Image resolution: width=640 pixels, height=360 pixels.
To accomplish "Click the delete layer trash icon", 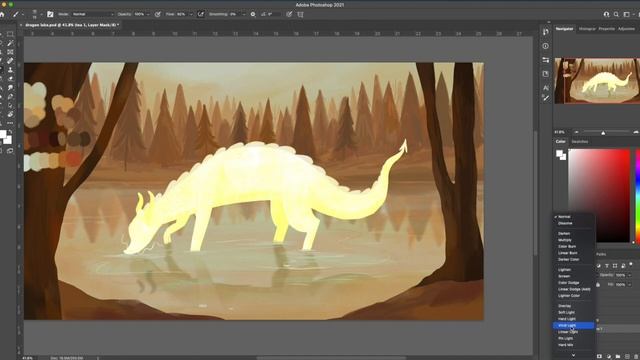I will coord(636,356).
